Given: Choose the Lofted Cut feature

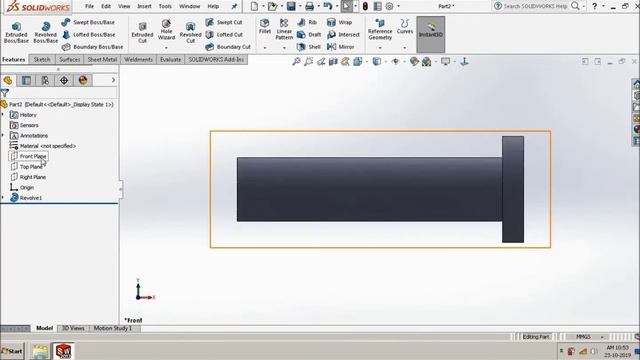Looking at the screenshot, I should [224, 35].
